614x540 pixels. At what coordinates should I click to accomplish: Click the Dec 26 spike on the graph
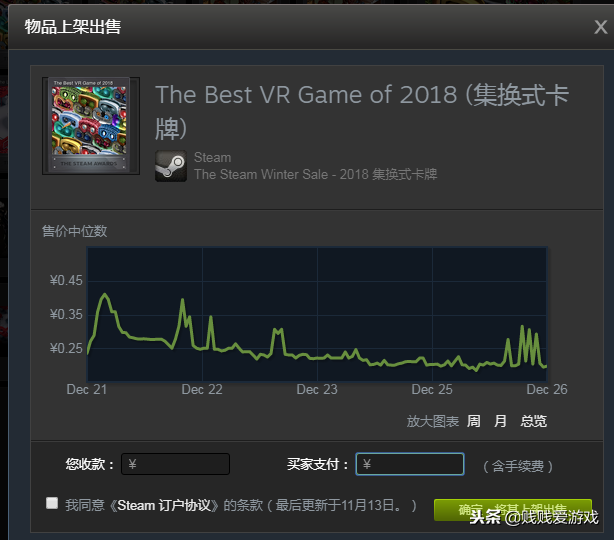[522, 327]
